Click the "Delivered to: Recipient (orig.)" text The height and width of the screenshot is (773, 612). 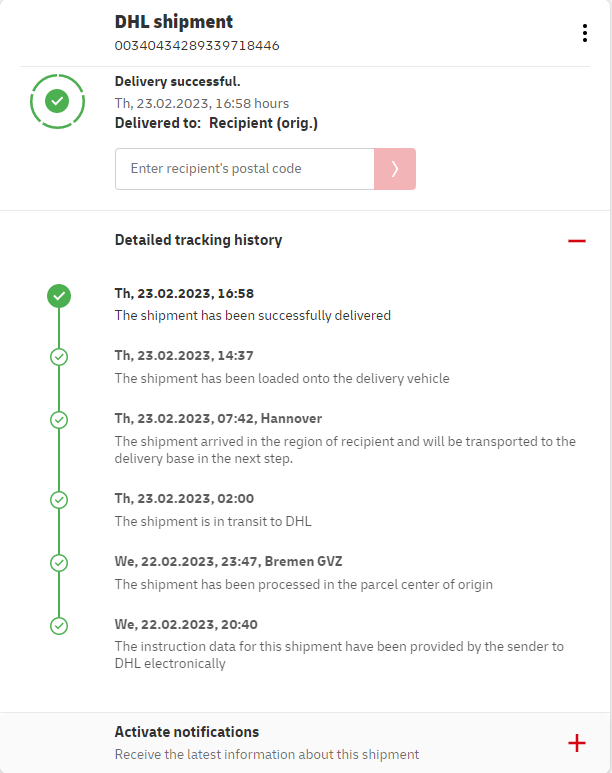pyautogui.click(x=216, y=123)
